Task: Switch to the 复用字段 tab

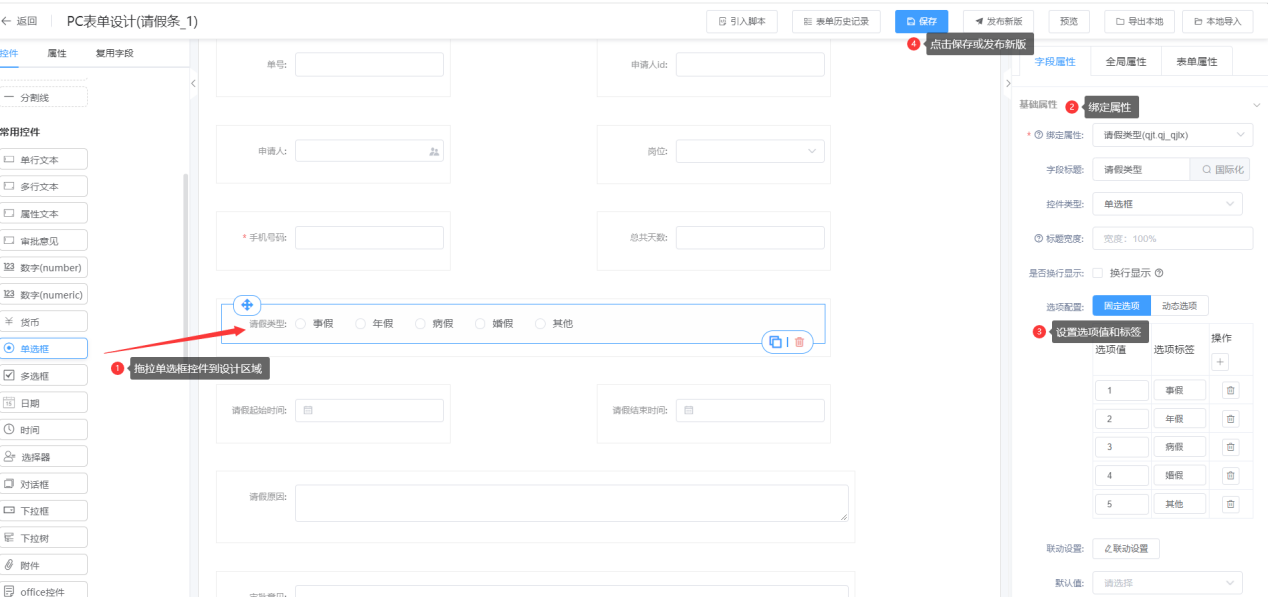Action: 114,53
